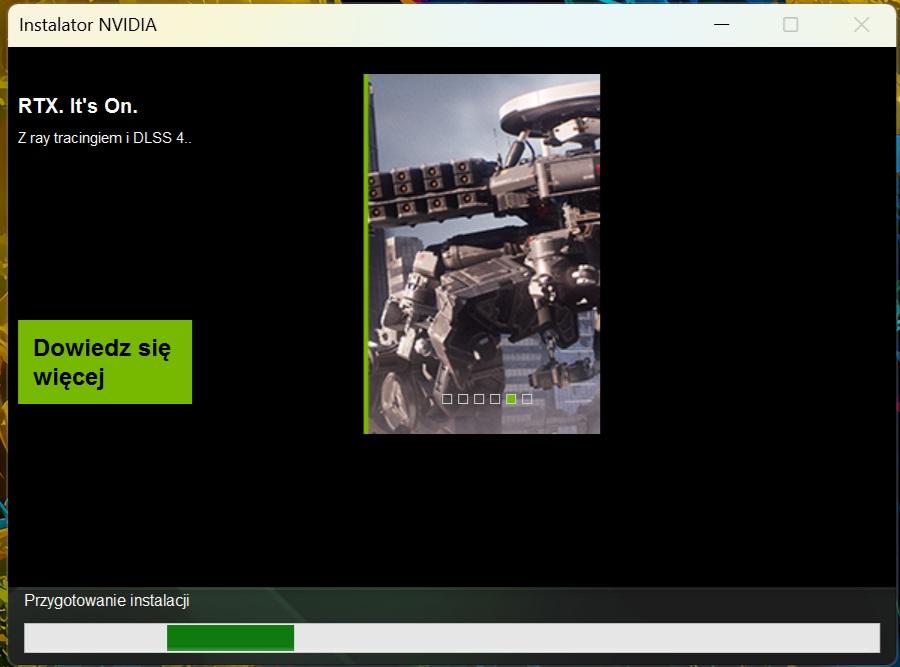Select the first slideshow indicator square
Viewport: 900px width, 667px height.
pyautogui.click(x=447, y=398)
